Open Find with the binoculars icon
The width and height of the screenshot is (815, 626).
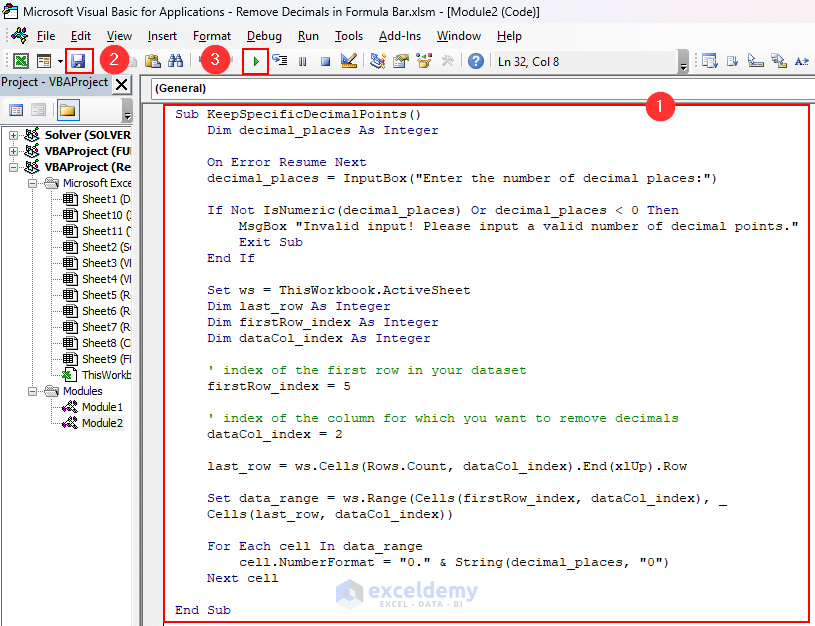click(x=175, y=61)
